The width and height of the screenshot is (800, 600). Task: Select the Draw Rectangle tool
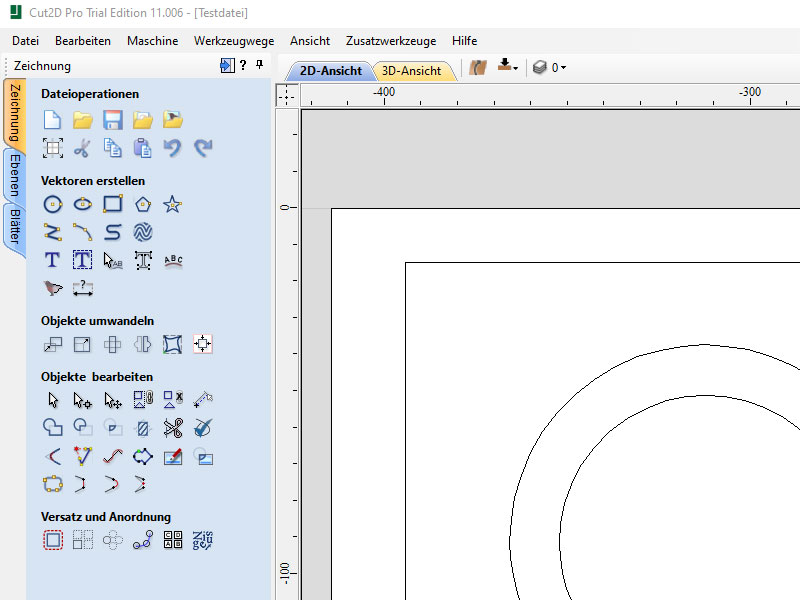(x=113, y=204)
